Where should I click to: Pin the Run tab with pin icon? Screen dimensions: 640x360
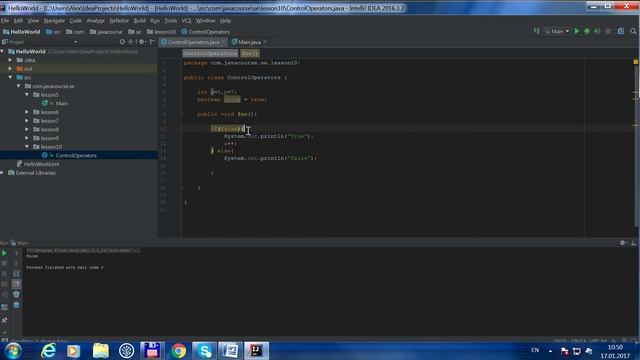(x=4, y=320)
